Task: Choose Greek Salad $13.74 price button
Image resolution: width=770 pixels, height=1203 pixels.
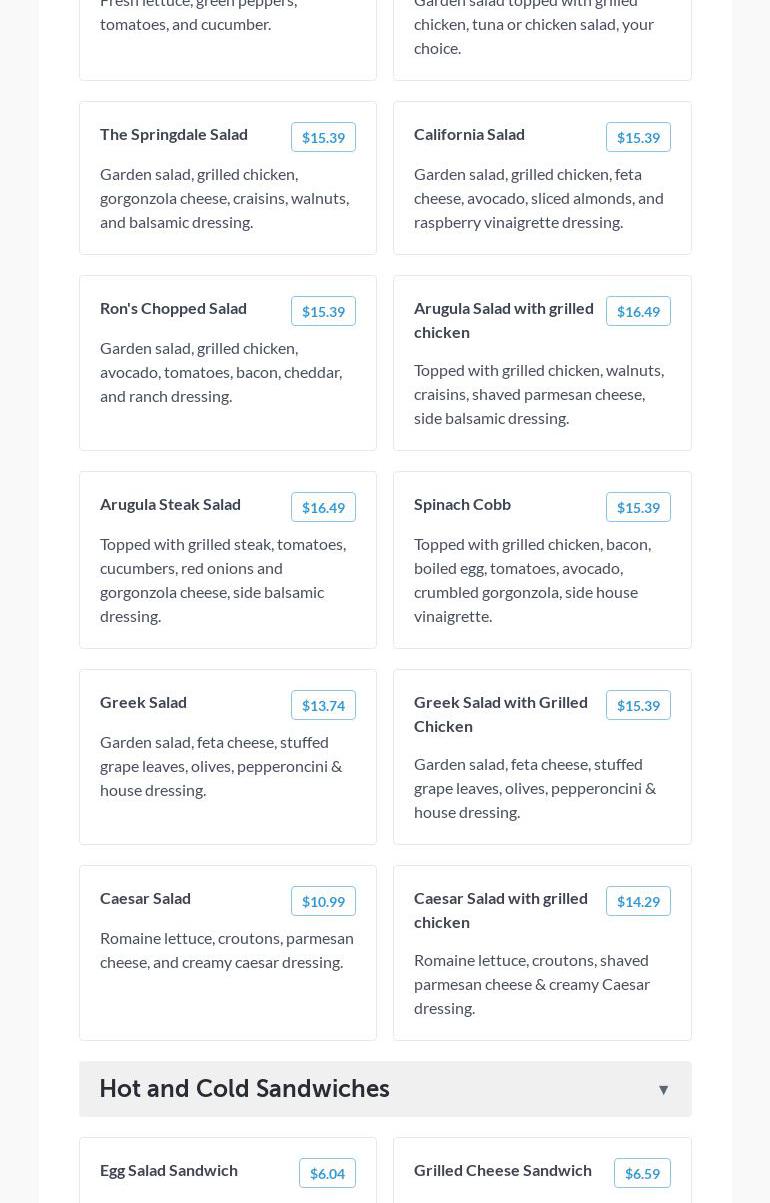Action: tap(323, 706)
